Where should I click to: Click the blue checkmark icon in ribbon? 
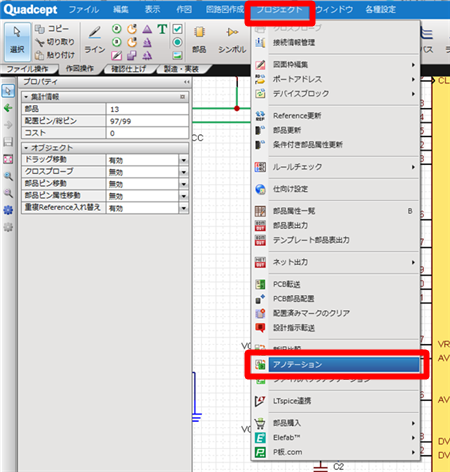177,29
